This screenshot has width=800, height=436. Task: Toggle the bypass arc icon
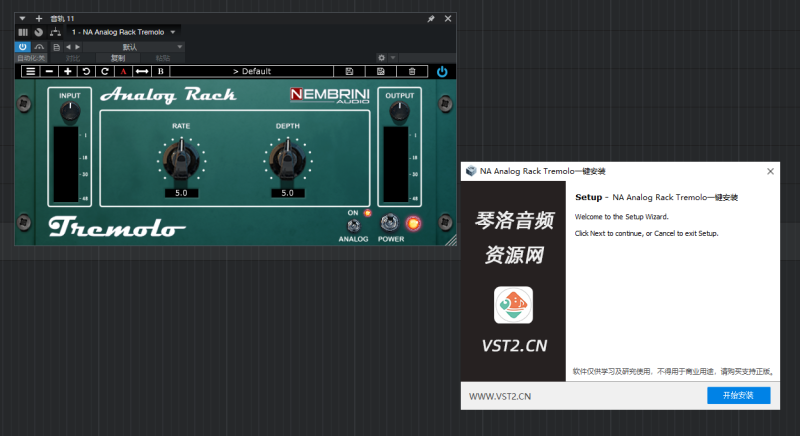click(x=39, y=47)
